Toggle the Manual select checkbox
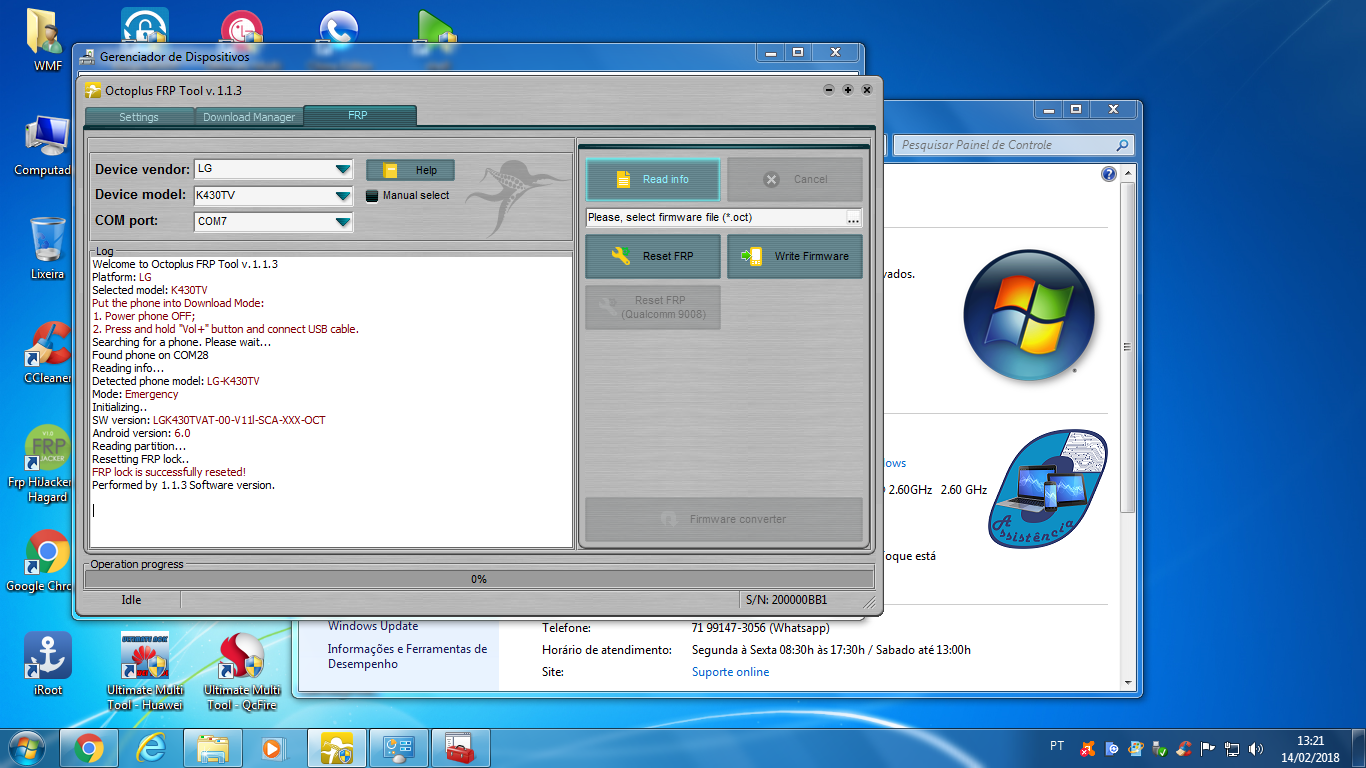This screenshot has height=768, width=1366. point(373,196)
